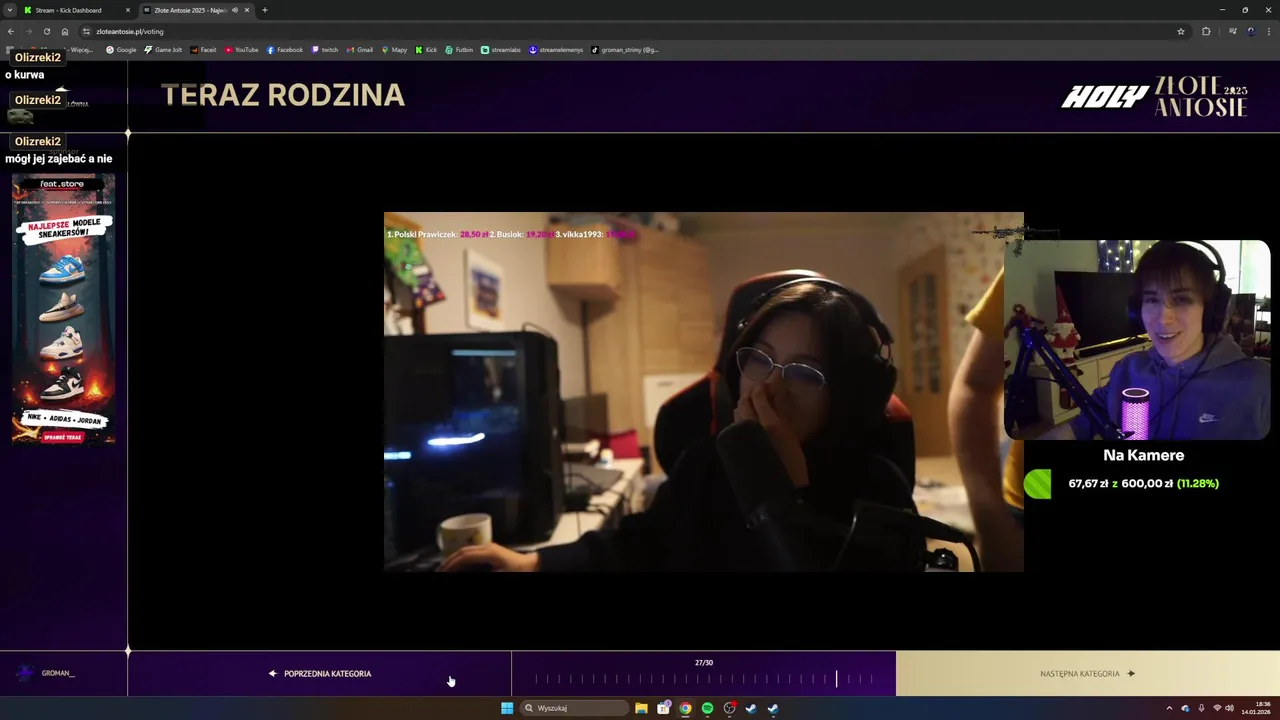Go to previous category (Poprzednia kategoria)
The width and height of the screenshot is (1280, 720).
[319, 674]
